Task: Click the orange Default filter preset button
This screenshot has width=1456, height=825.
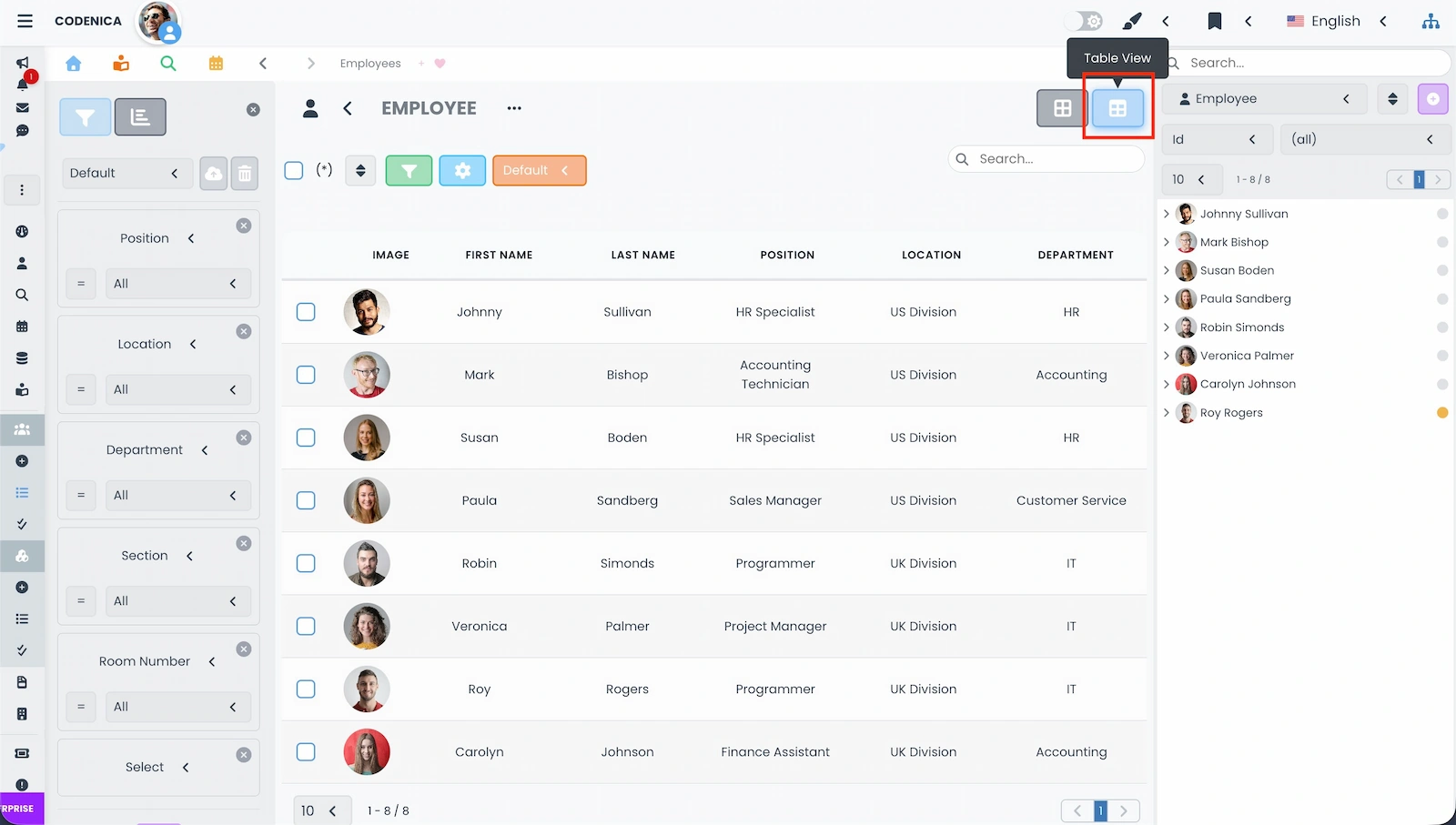Action: [x=539, y=170]
